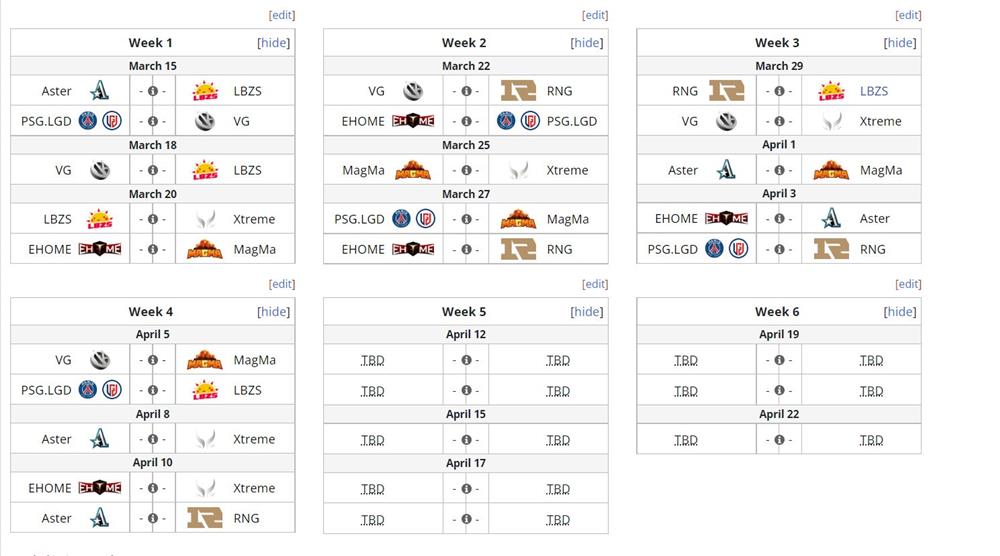The image size is (1000, 556).
Task: Click edit link above Week 6
Action: (908, 284)
